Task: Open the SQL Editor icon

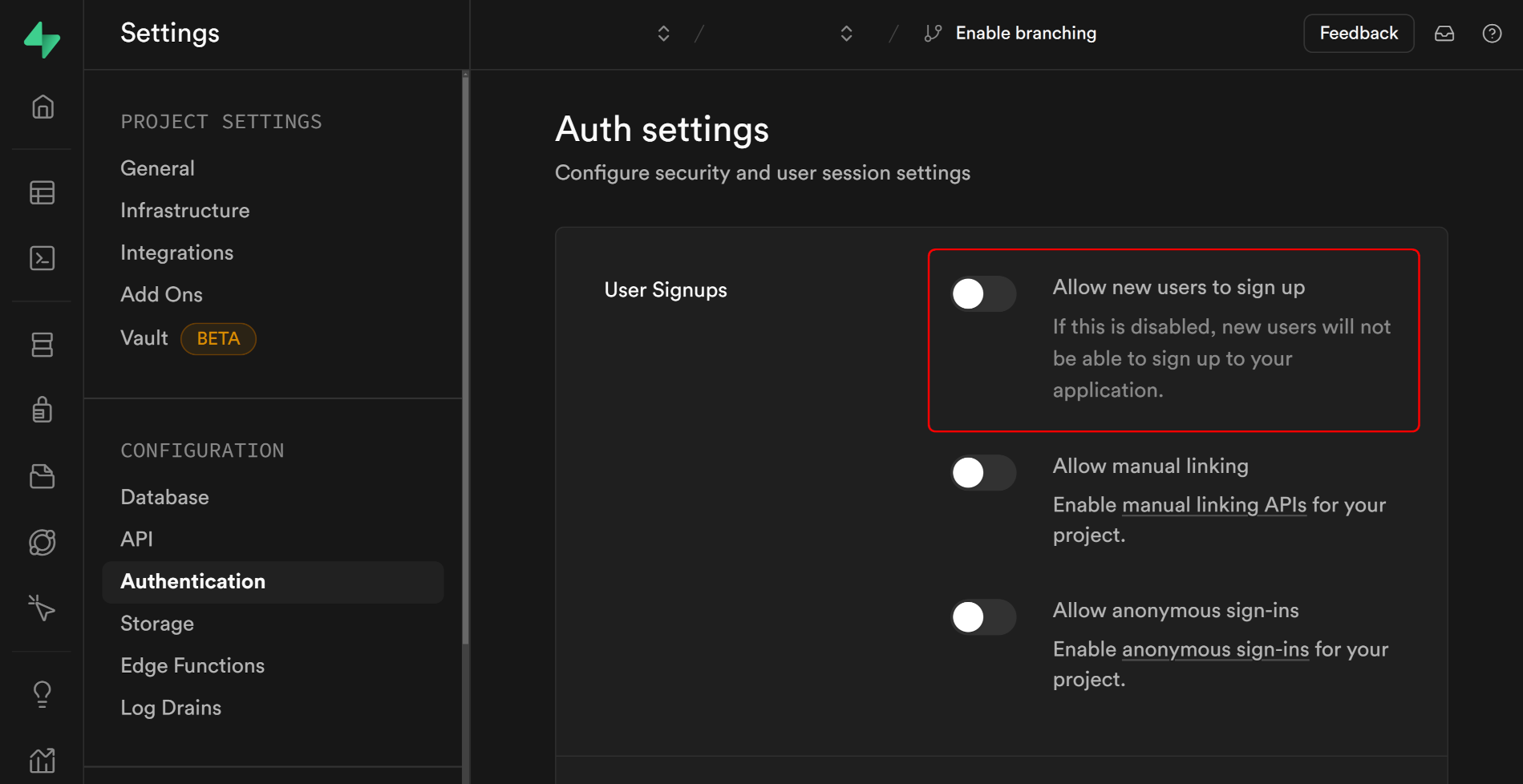Action: pyautogui.click(x=43, y=258)
